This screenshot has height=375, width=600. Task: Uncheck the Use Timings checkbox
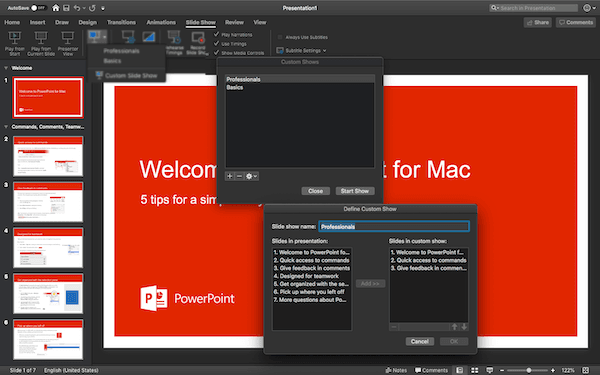(217, 43)
